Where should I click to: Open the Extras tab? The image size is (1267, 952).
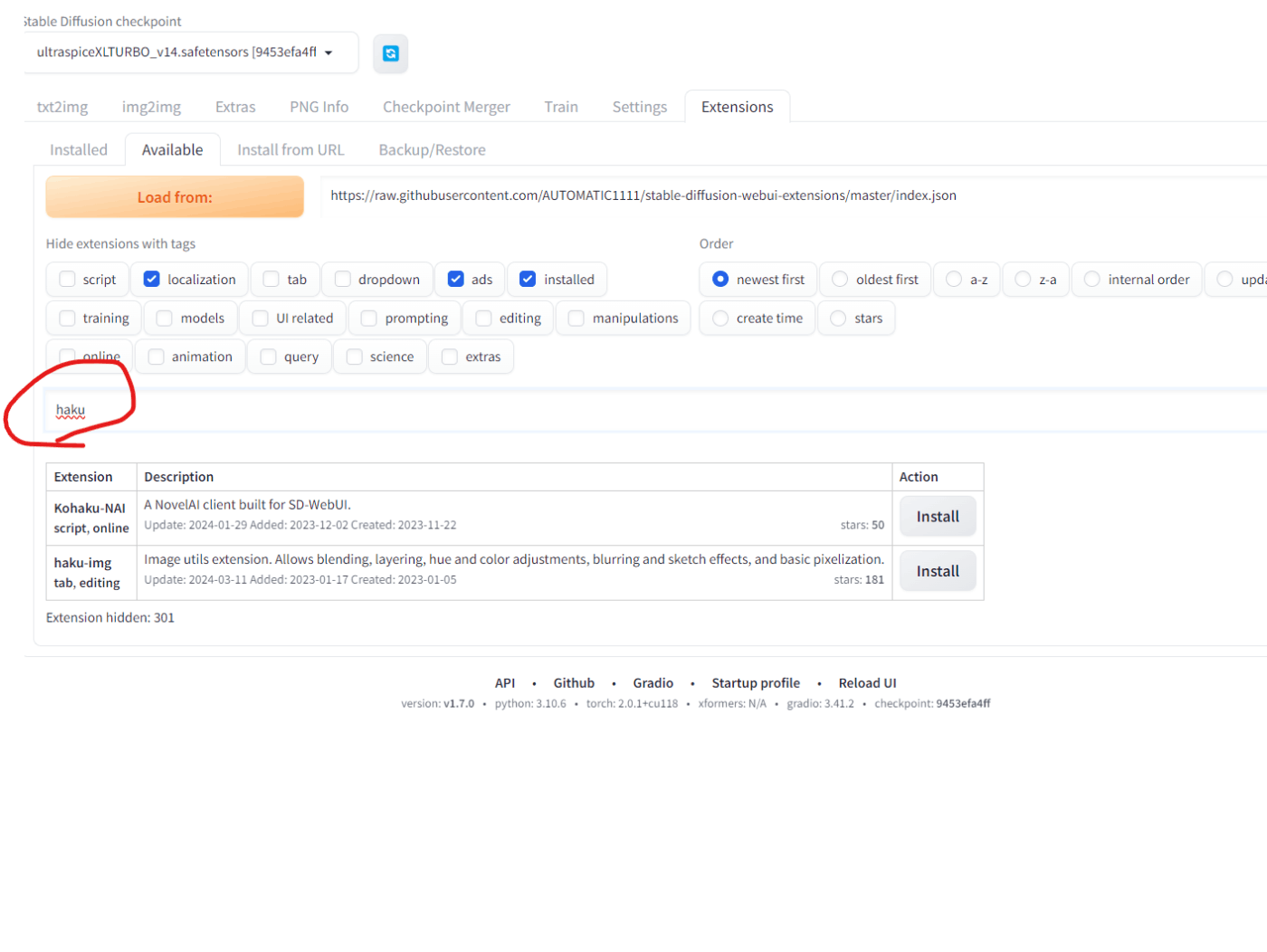[235, 107]
